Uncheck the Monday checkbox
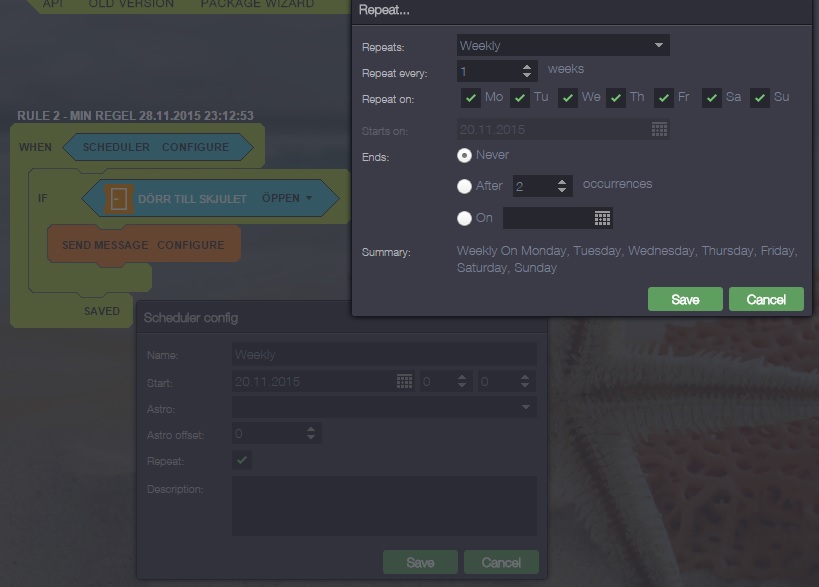The image size is (819, 587). click(470, 97)
